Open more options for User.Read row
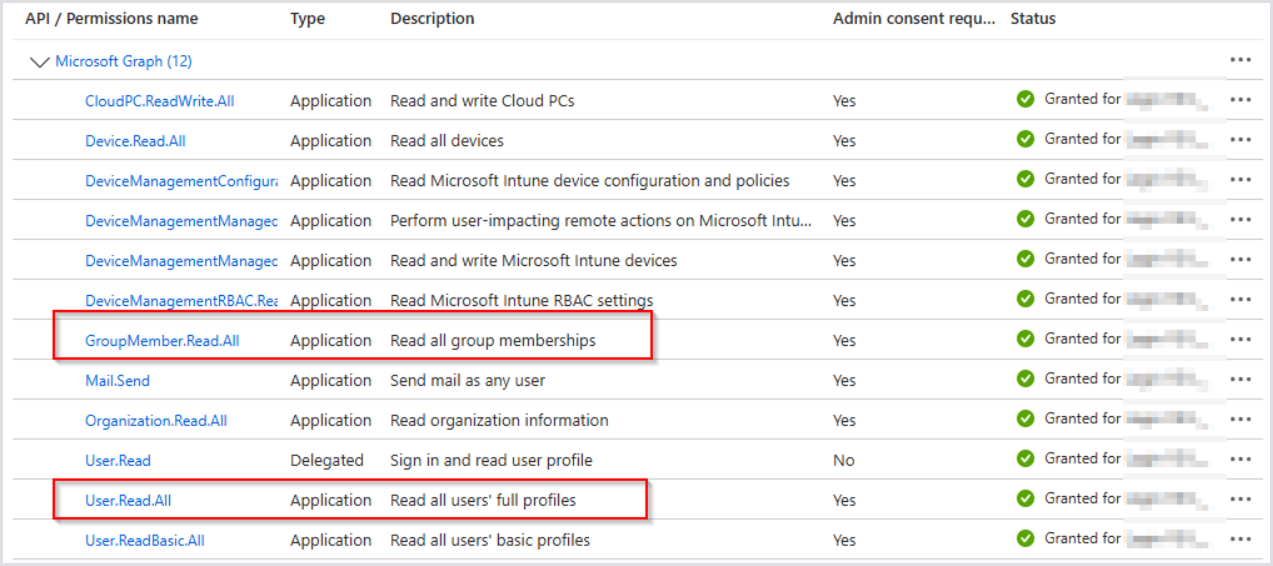This screenshot has width=1273, height=566. click(x=1241, y=460)
